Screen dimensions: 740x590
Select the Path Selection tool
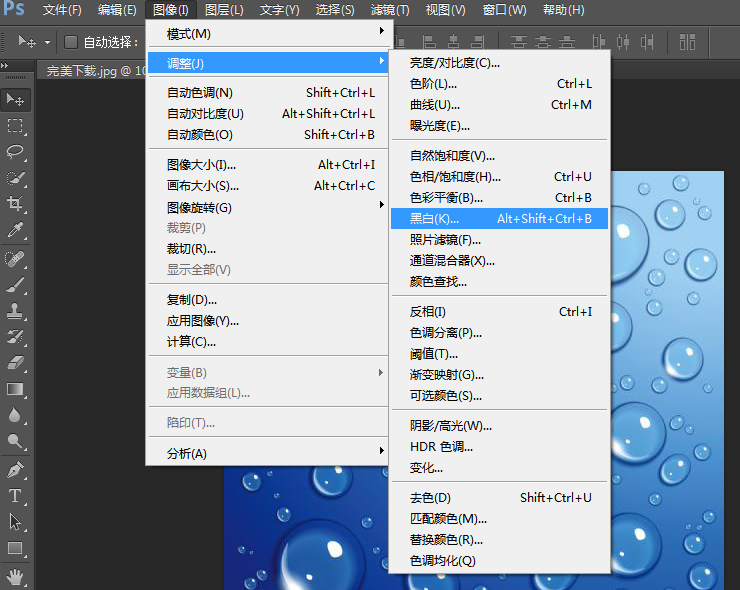tap(15, 522)
